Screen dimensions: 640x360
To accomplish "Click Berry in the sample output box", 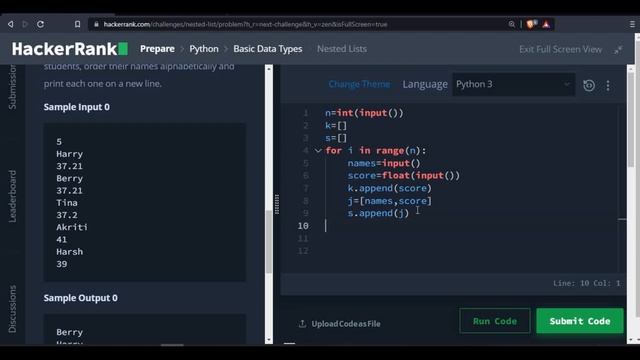I will pos(69,332).
